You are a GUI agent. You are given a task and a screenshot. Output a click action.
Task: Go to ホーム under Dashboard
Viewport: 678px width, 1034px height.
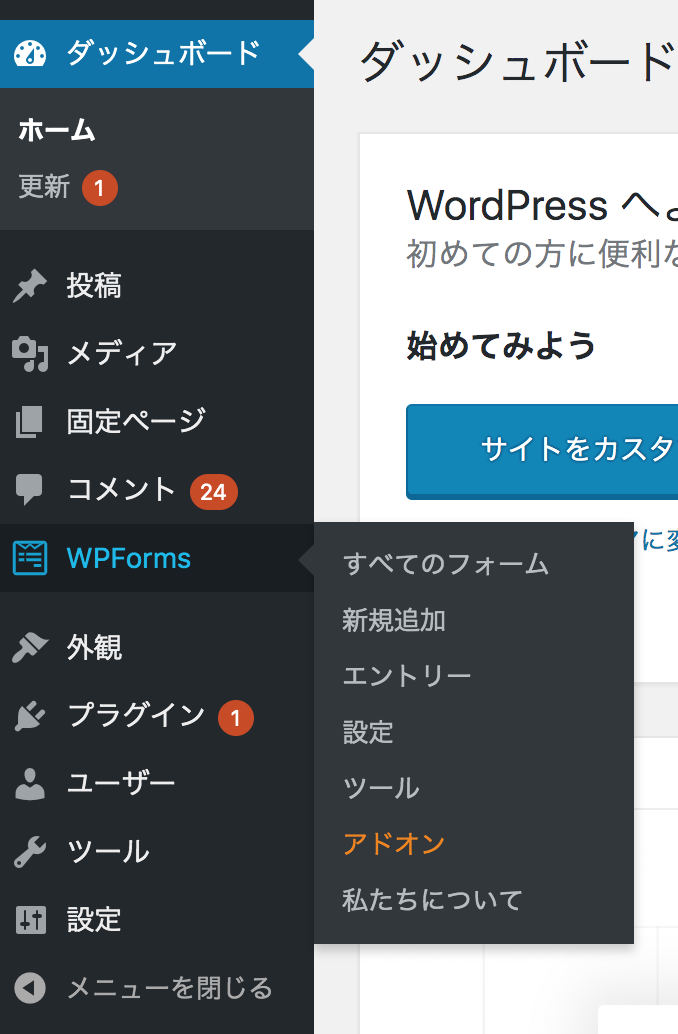(x=57, y=131)
